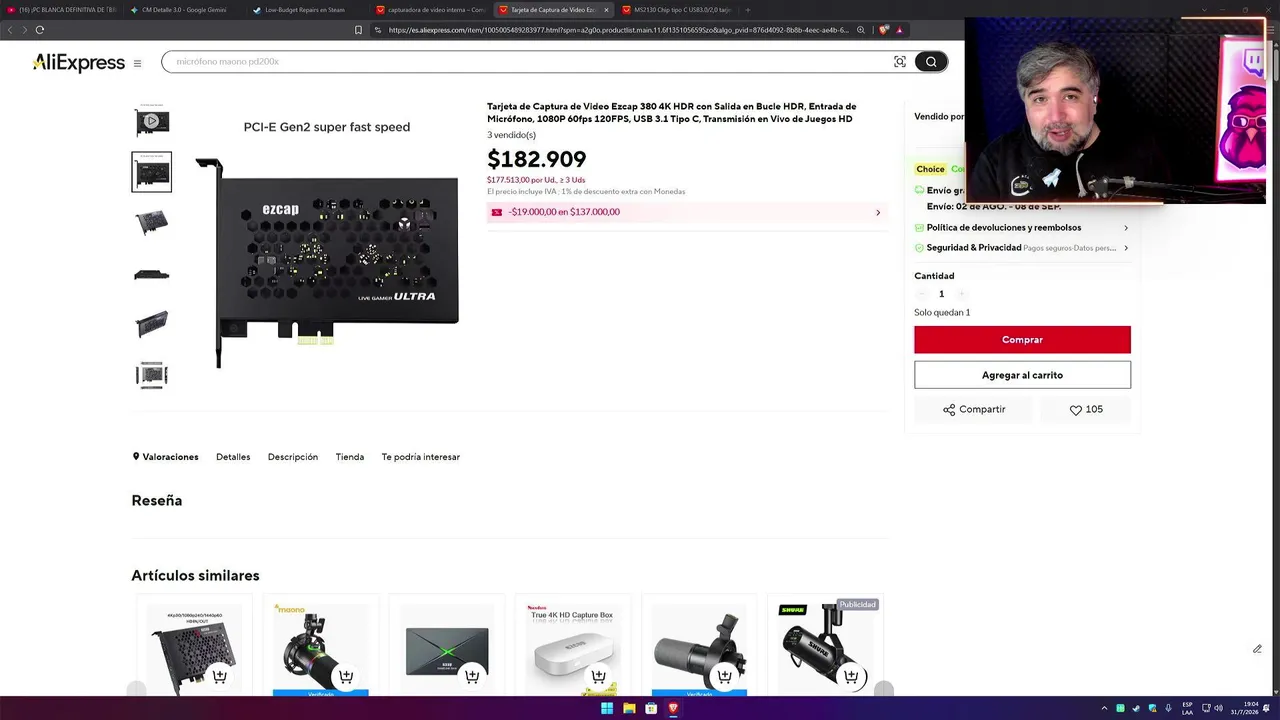The height and width of the screenshot is (720, 1280).
Task: Go back with the browser back arrow
Action: click(10, 30)
